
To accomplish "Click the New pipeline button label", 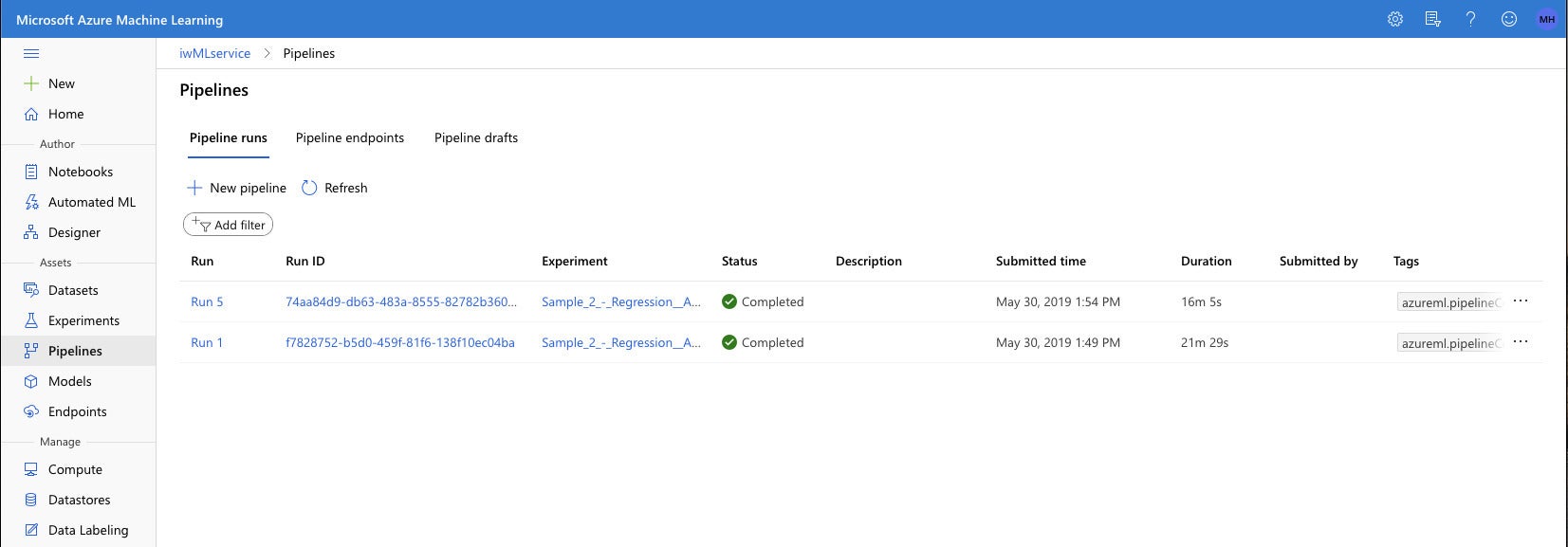I will click(x=248, y=188).
